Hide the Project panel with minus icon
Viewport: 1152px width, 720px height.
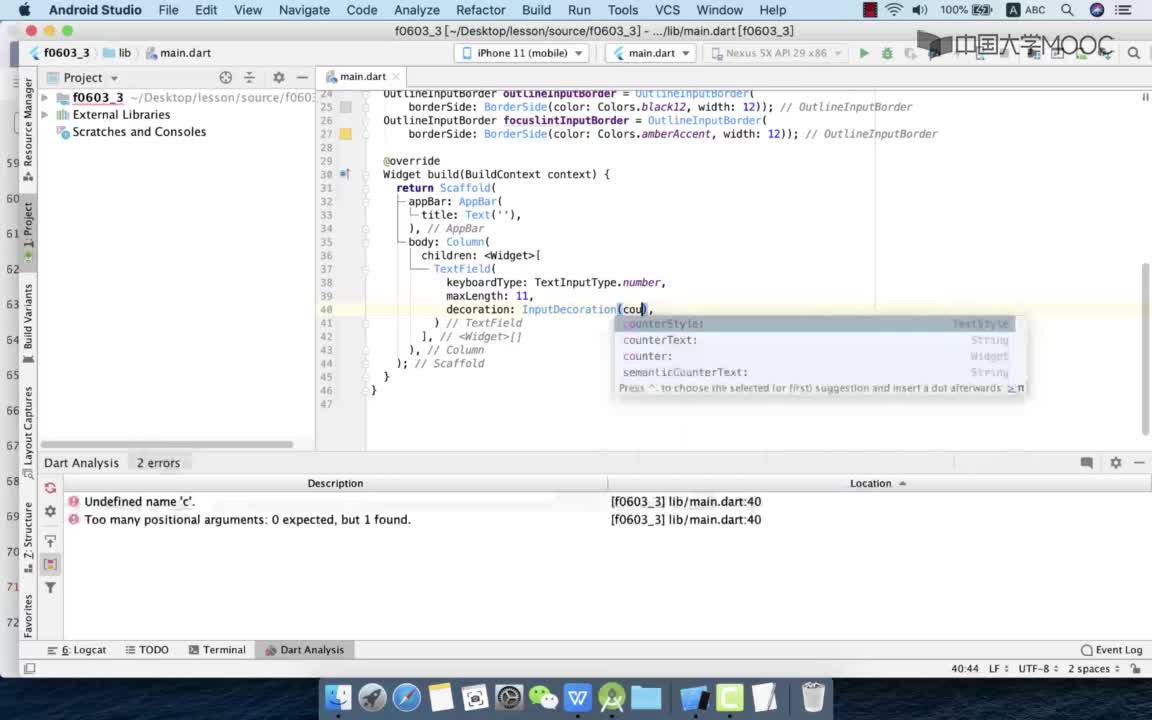point(302,77)
